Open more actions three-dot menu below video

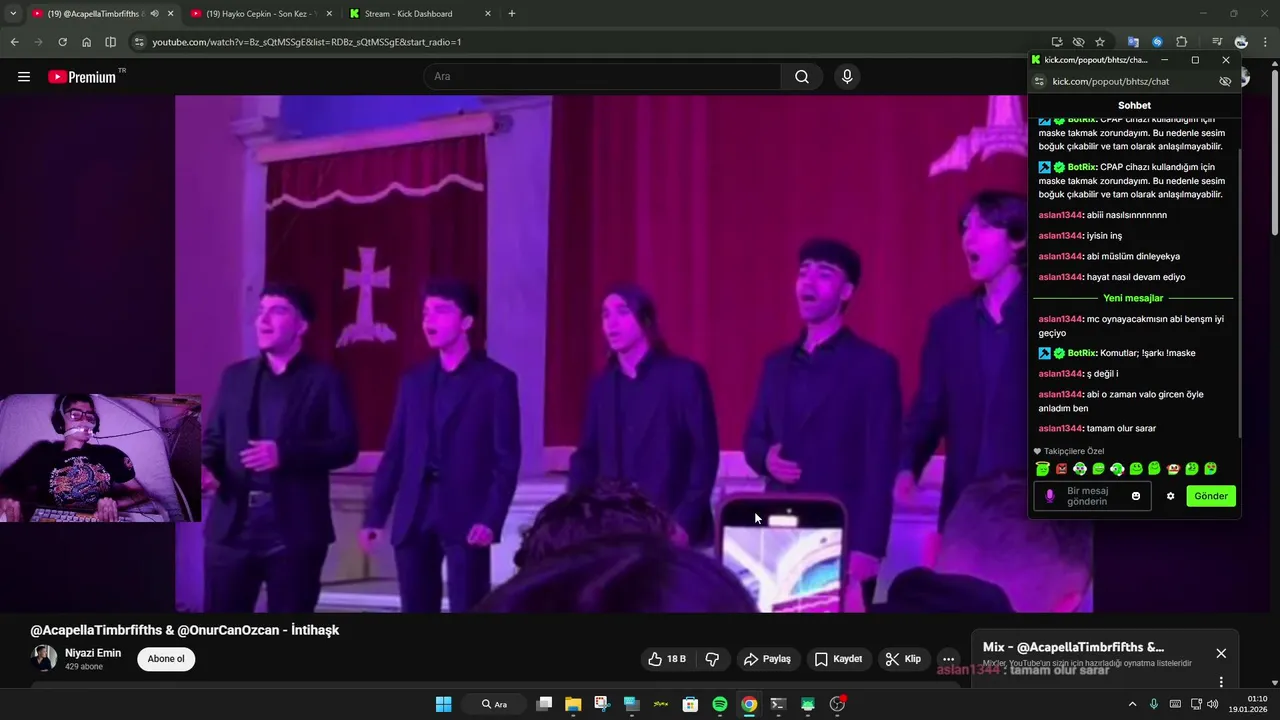click(949, 659)
